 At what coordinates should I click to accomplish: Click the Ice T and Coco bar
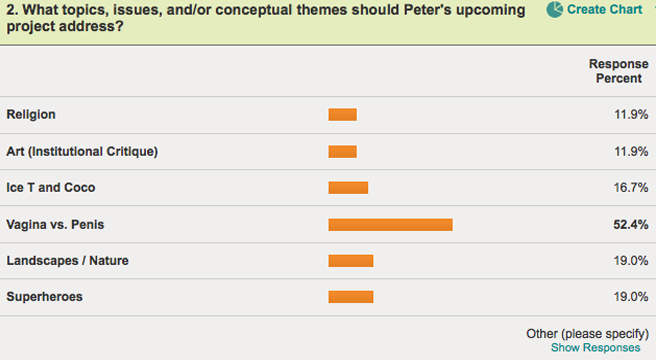(x=348, y=188)
